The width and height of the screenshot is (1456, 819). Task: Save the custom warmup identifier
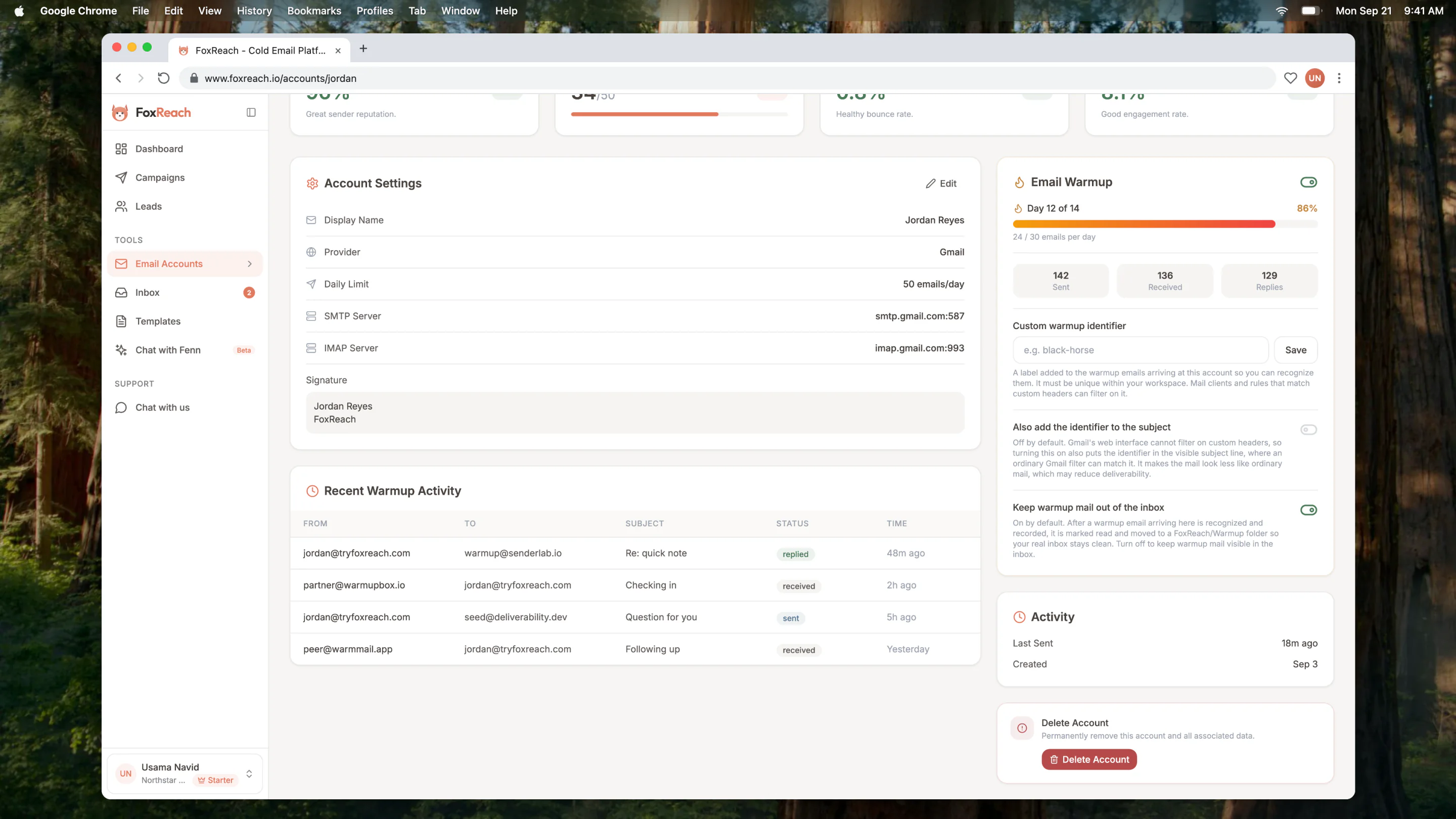pos(1295,350)
